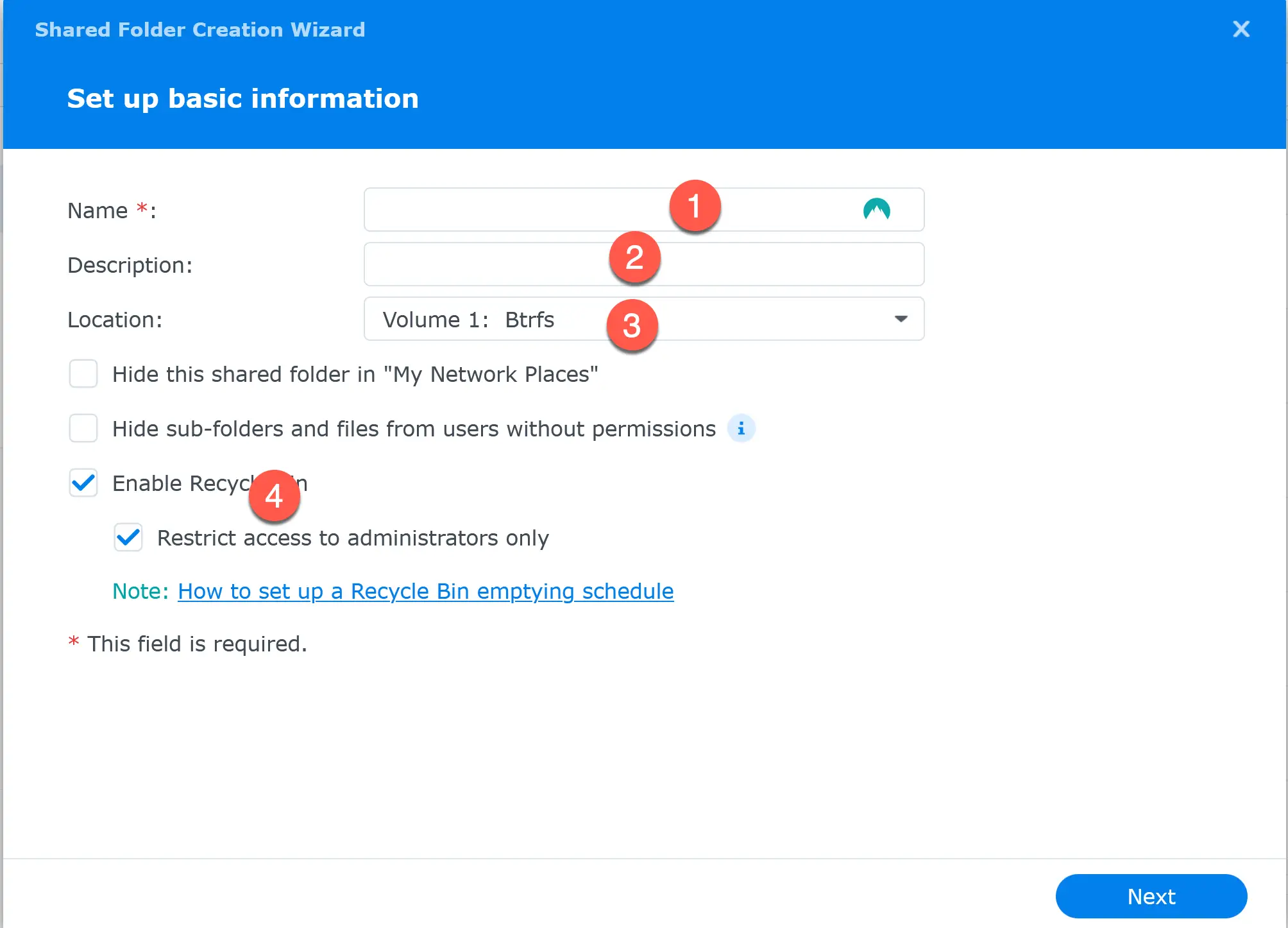Open the Location volume dropdown
Screen dimensions: 1288x928
tap(643, 319)
